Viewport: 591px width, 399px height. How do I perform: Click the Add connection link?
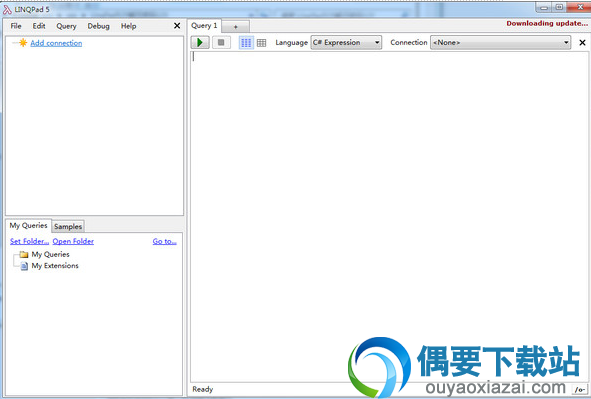(x=56, y=43)
